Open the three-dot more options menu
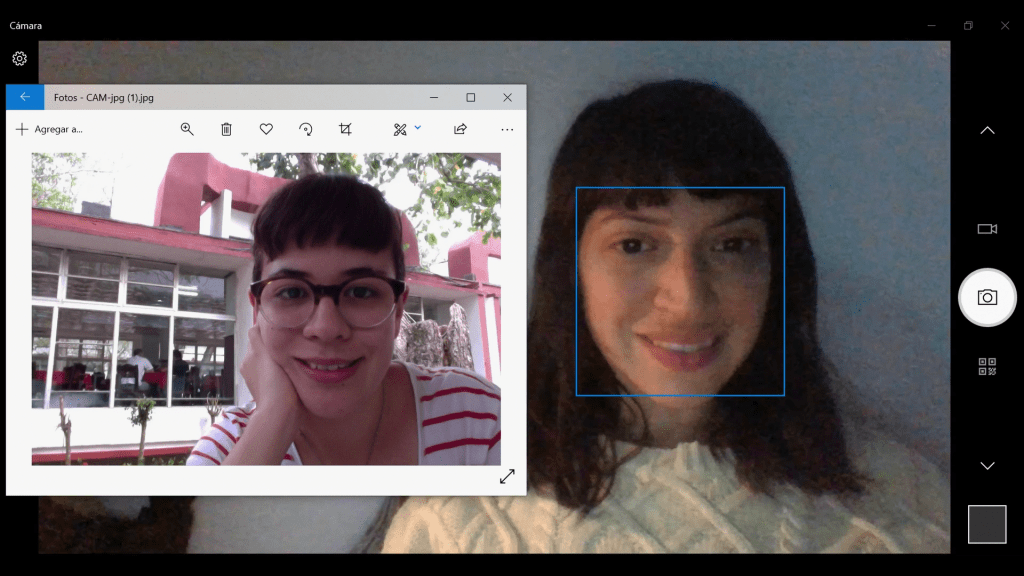This screenshot has width=1024, height=576. click(x=507, y=129)
